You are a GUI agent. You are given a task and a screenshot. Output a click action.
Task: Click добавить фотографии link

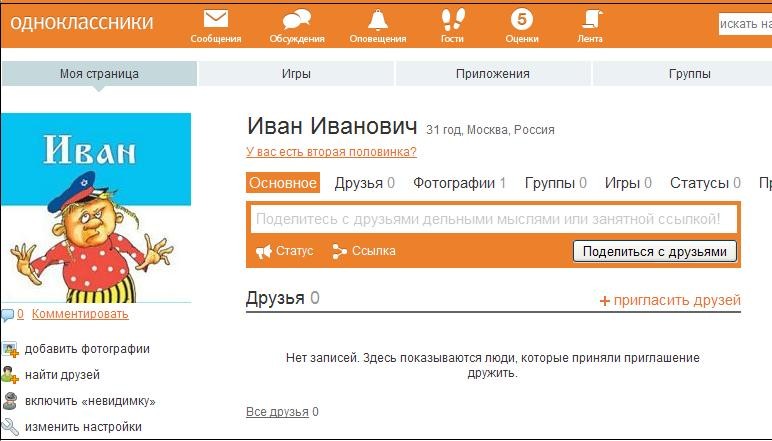[87, 349]
